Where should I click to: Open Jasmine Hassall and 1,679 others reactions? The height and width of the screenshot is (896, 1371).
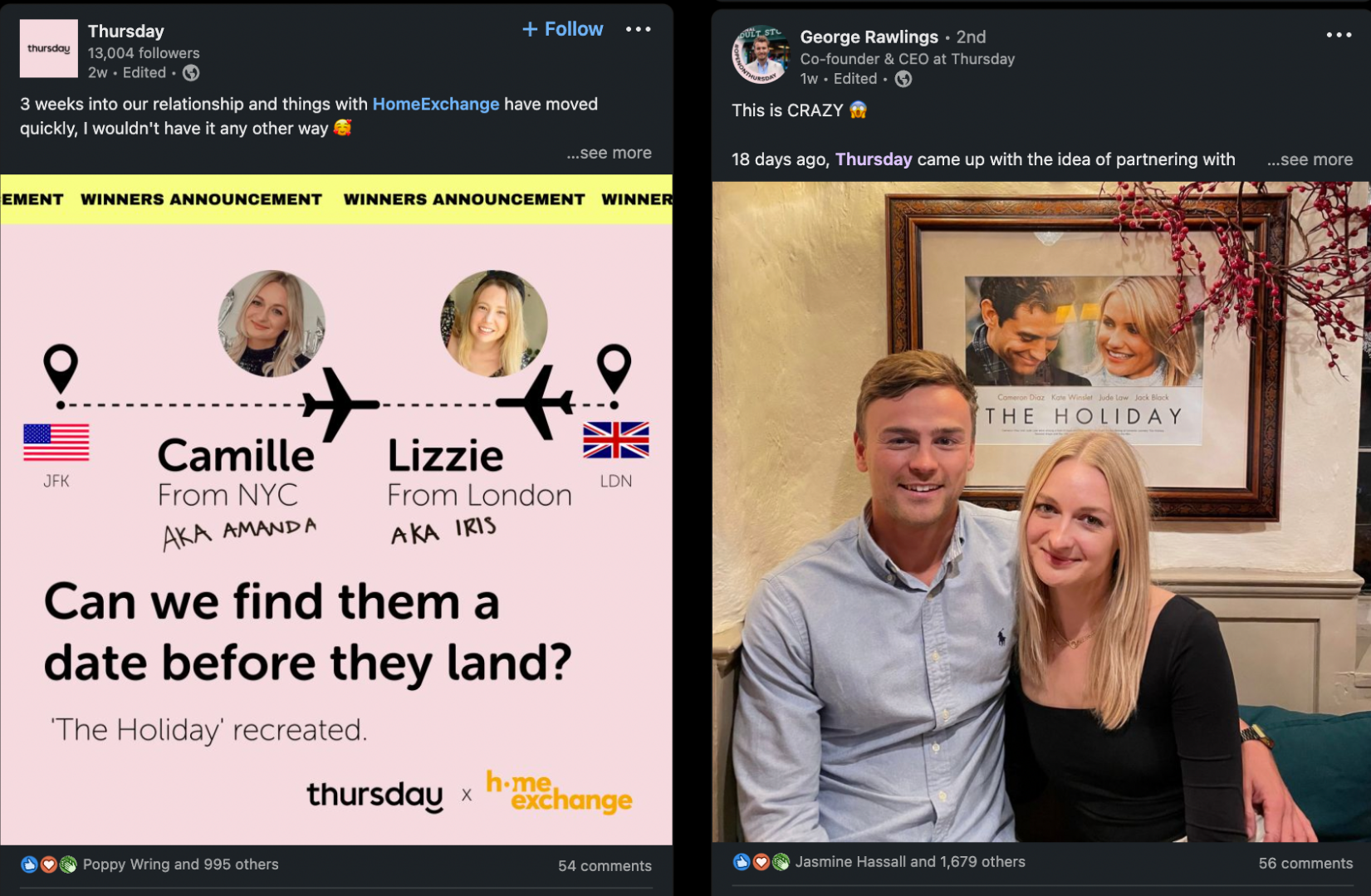tap(910, 862)
